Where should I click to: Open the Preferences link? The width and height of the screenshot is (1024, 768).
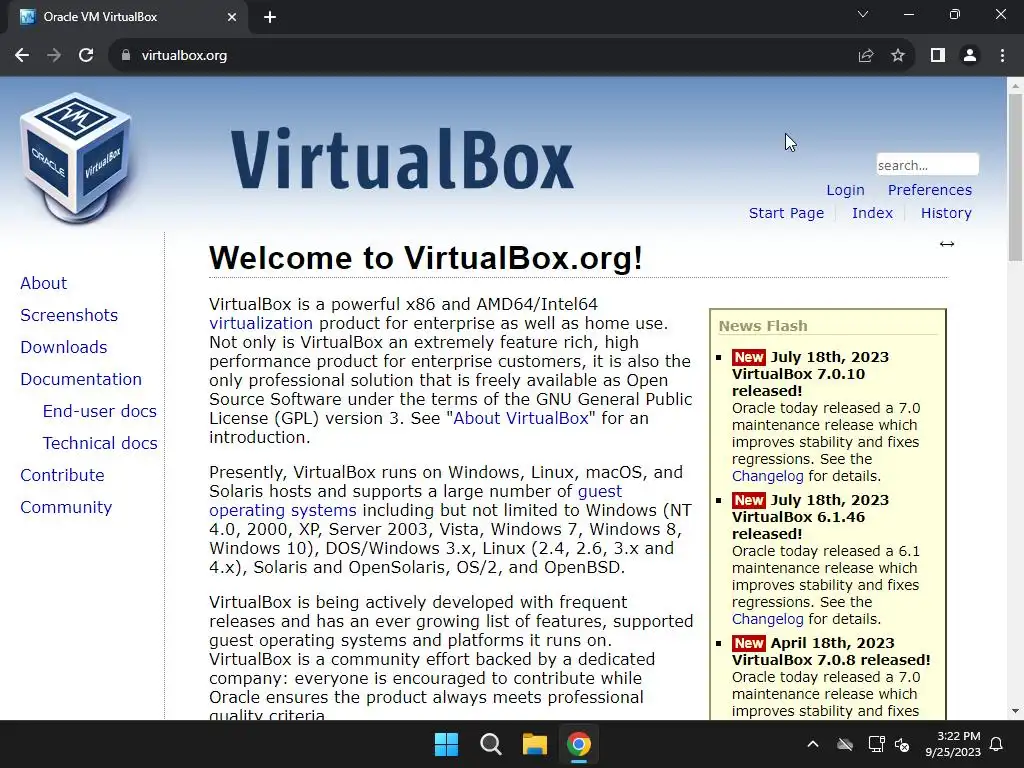coord(929,190)
